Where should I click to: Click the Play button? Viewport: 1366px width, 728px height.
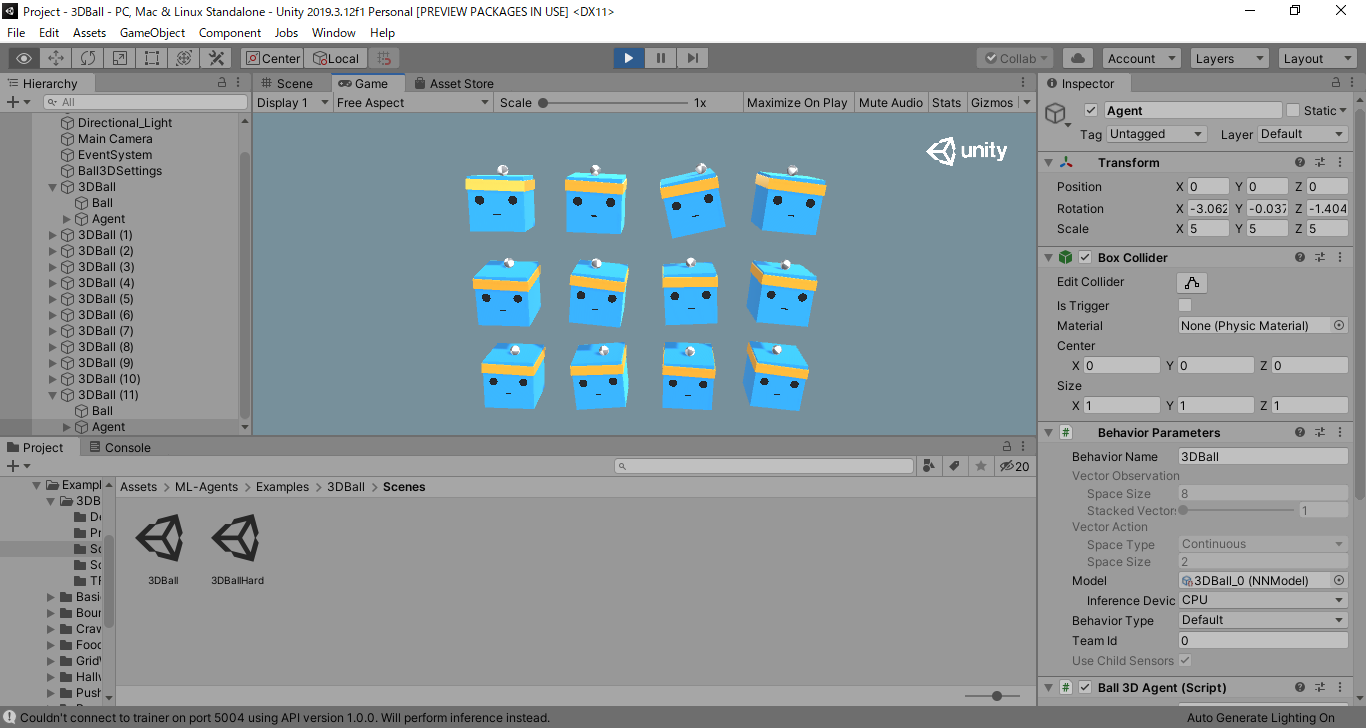tap(628, 58)
